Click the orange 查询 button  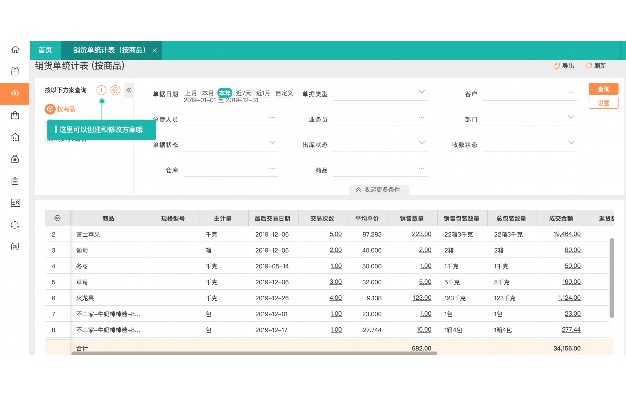point(603,89)
